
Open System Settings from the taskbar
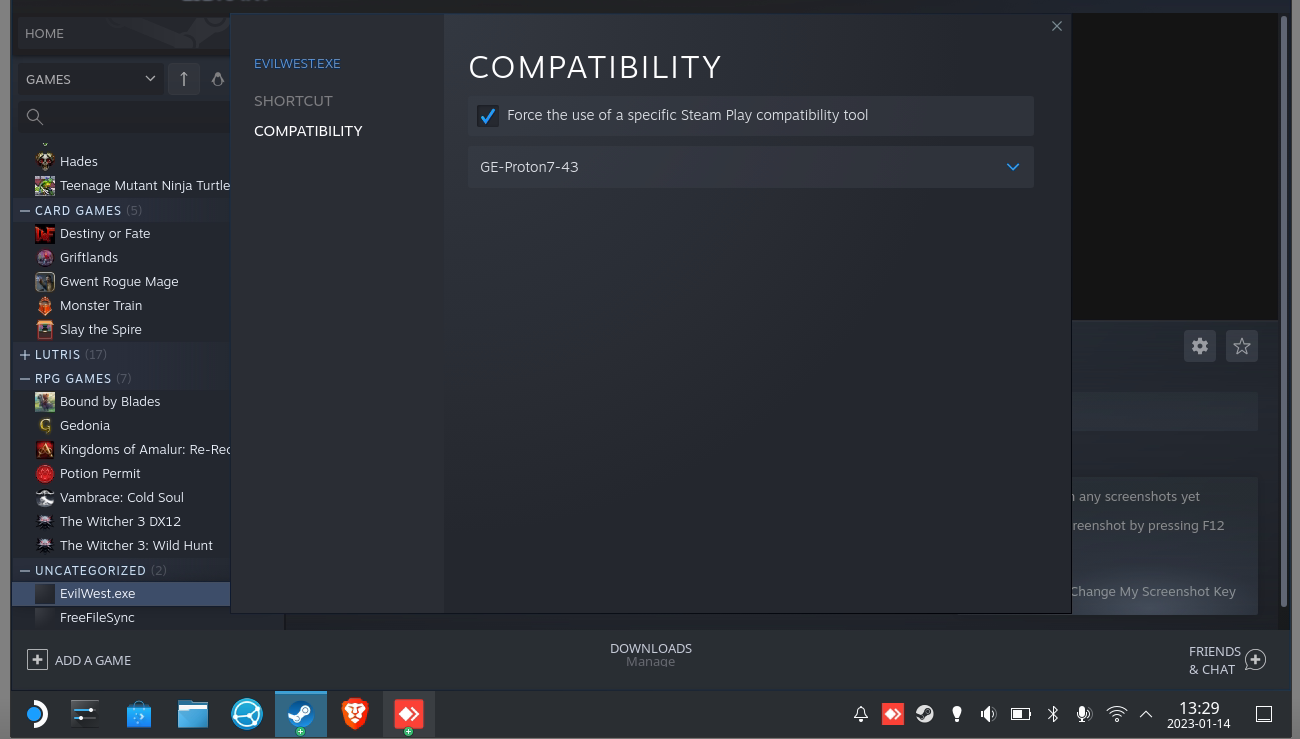pyautogui.click(x=85, y=714)
